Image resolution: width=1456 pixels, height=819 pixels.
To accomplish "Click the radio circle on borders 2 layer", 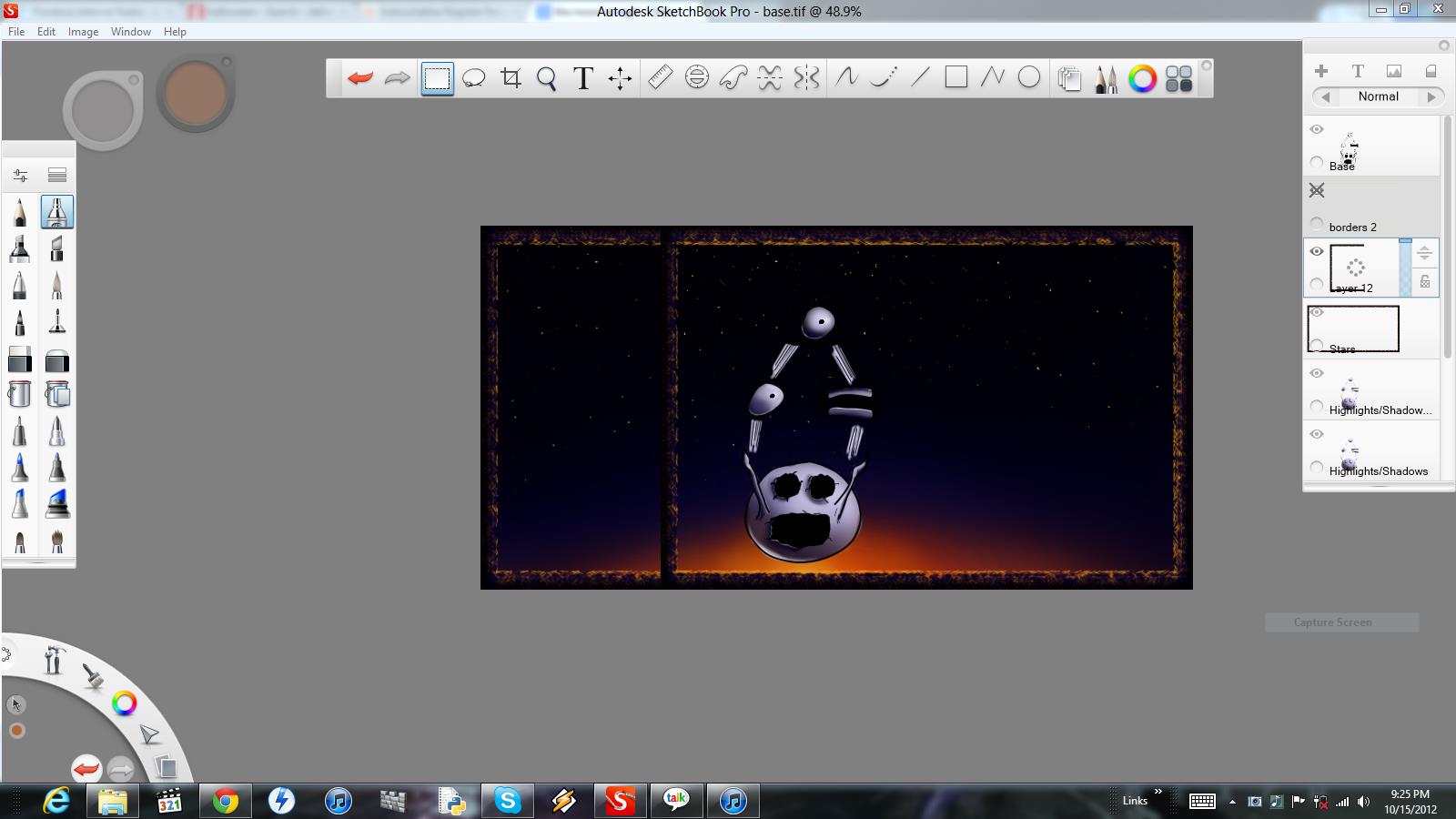I will click(1317, 223).
